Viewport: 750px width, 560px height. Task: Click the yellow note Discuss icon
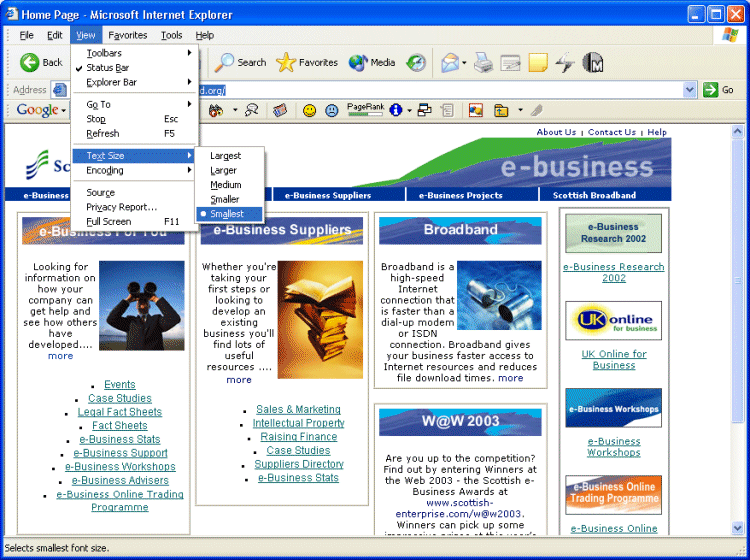(538, 63)
